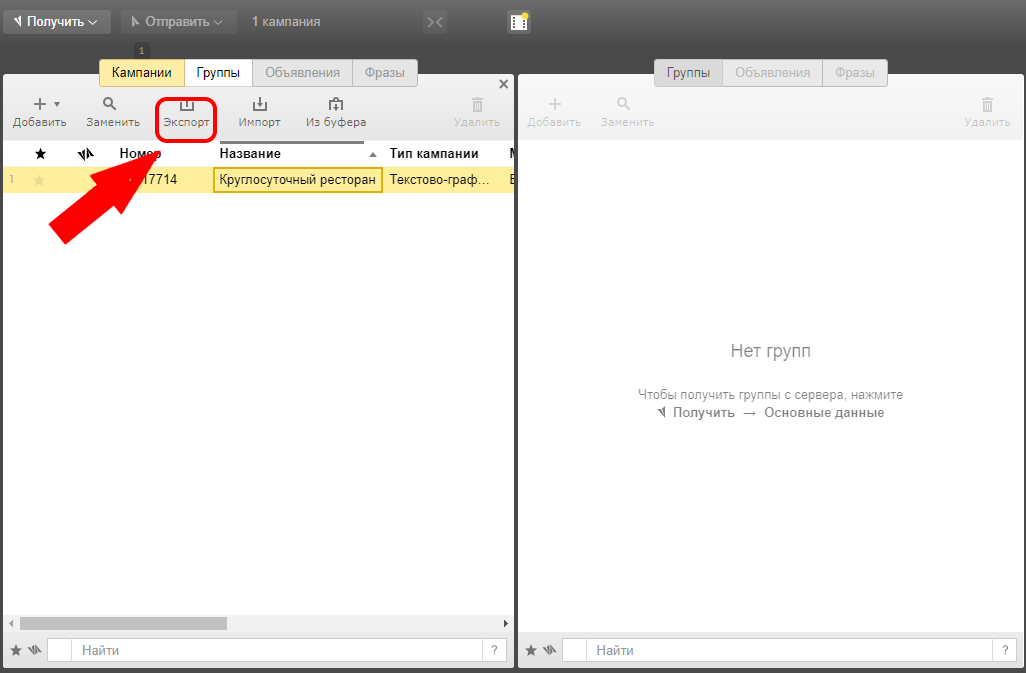Image resolution: width=1026 pixels, height=673 pixels.
Task: Click the Добавить plus icon in left panel
Action: (40, 104)
